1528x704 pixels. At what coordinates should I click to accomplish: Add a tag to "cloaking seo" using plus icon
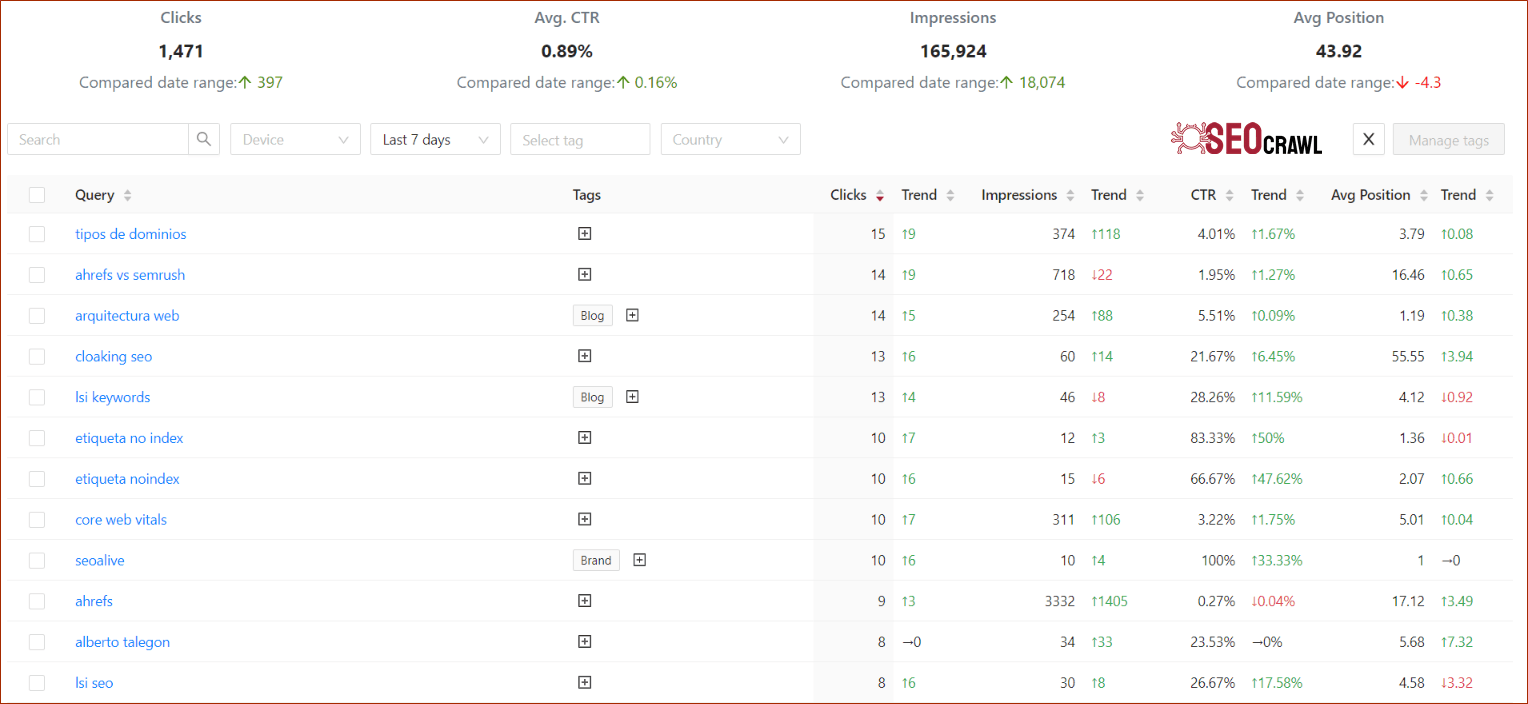click(585, 355)
